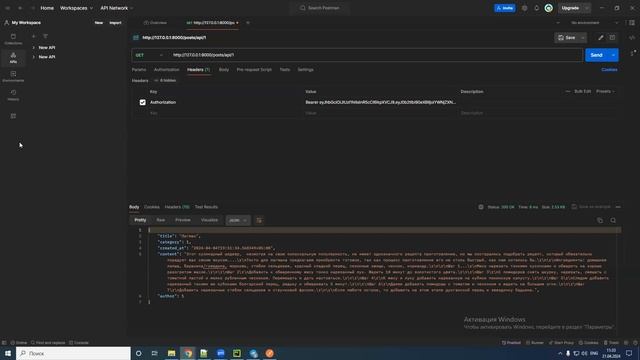The height and width of the screenshot is (360, 640).
Task: Switch to the Authorization tab
Action: (167, 70)
